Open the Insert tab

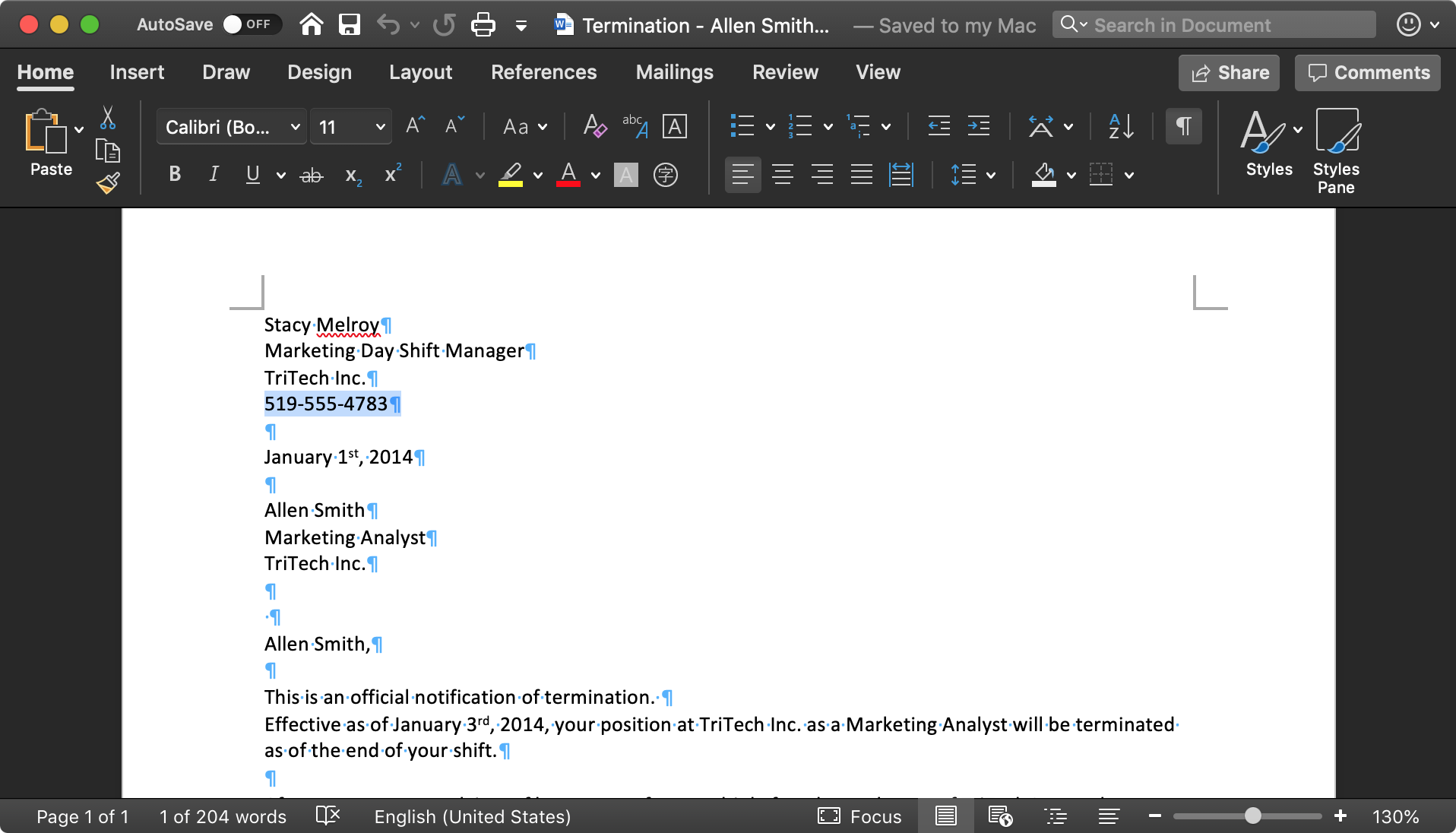137,72
